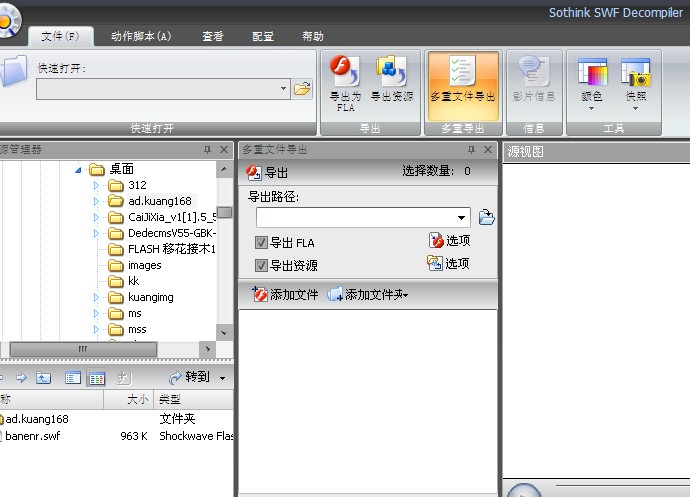The height and width of the screenshot is (497, 690).
Task: Browse export path with folder icon
Action: (x=486, y=217)
